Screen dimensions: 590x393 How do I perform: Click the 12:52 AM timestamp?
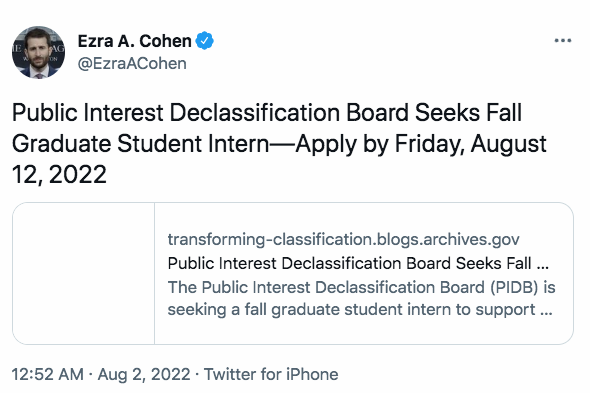pos(48,374)
